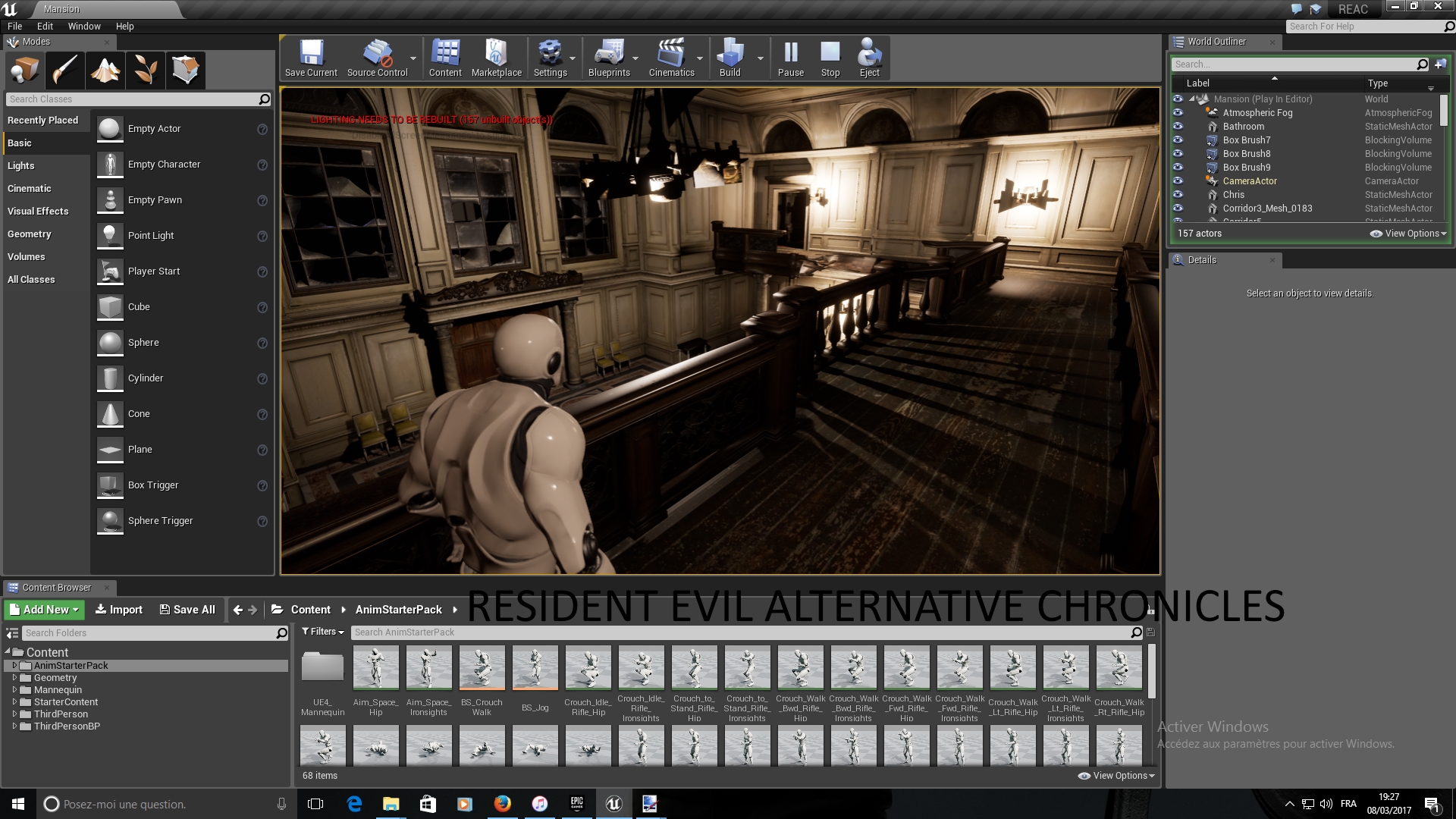The width and height of the screenshot is (1456, 819).
Task: Open the Cinematics toolbar icon
Action: pos(671,58)
